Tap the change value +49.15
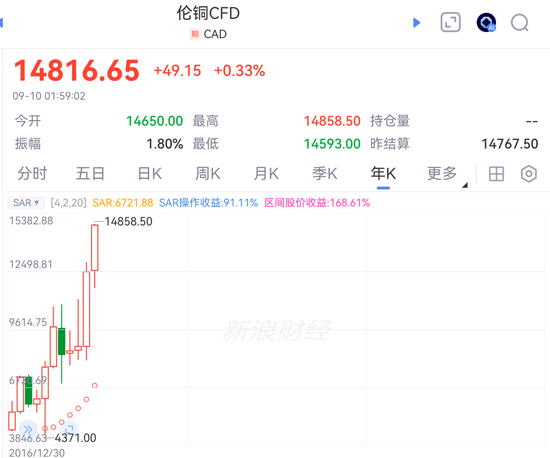Viewport: 550px width, 458px height. coord(177,71)
